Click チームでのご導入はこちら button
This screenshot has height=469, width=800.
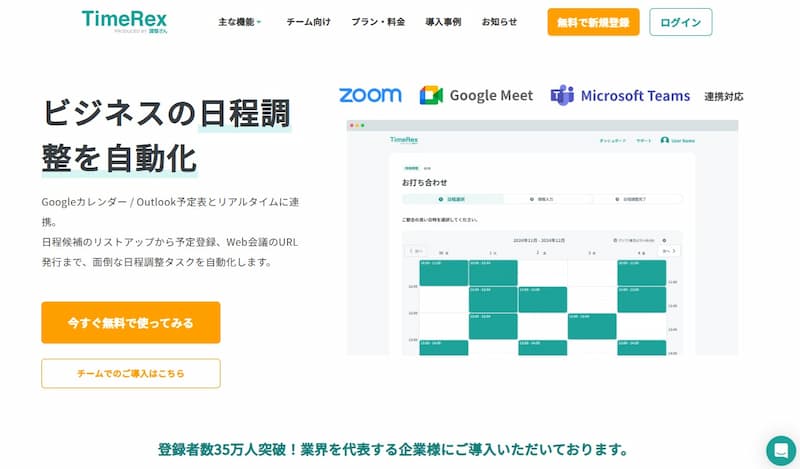click(x=131, y=374)
